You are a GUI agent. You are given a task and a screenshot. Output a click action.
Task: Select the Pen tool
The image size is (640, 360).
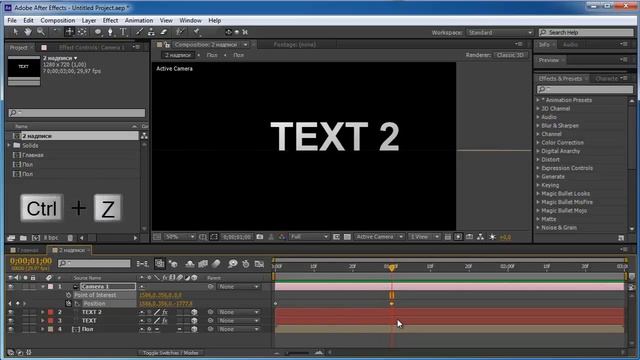(x=110, y=32)
